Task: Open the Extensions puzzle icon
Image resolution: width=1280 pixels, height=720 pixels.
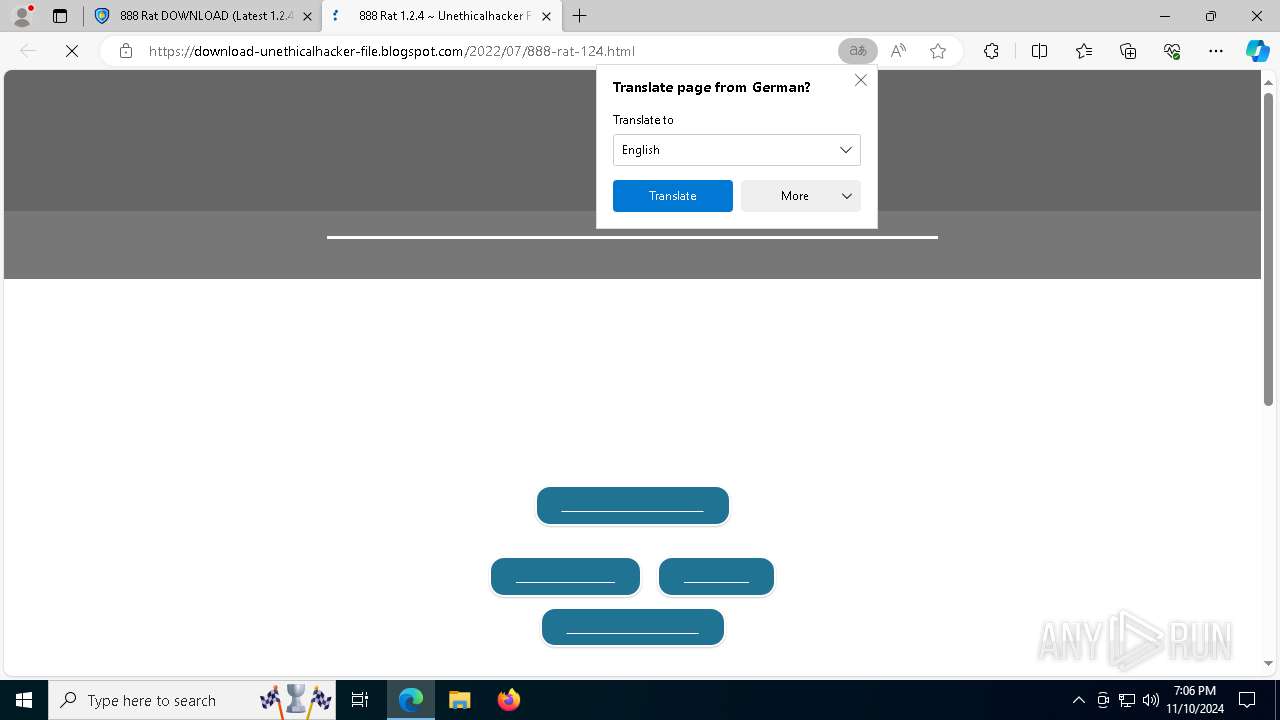Action: pos(991,51)
